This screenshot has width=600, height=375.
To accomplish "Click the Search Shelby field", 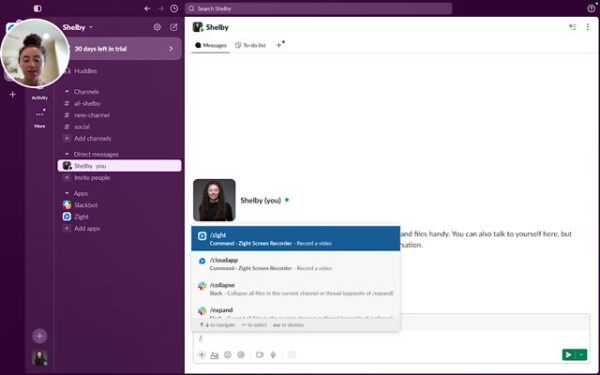I will (x=318, y=8).
